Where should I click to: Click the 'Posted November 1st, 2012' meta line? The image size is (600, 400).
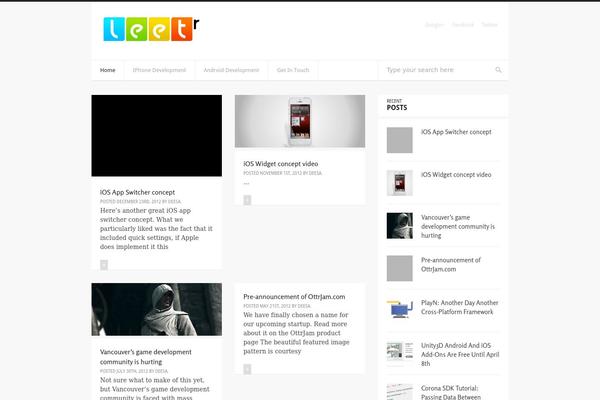click(x=282, y=173)
